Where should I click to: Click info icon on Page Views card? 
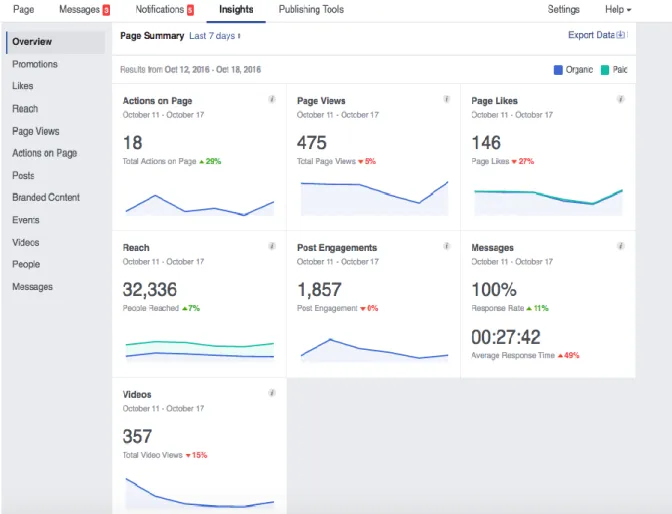click(x=446, y=99)
